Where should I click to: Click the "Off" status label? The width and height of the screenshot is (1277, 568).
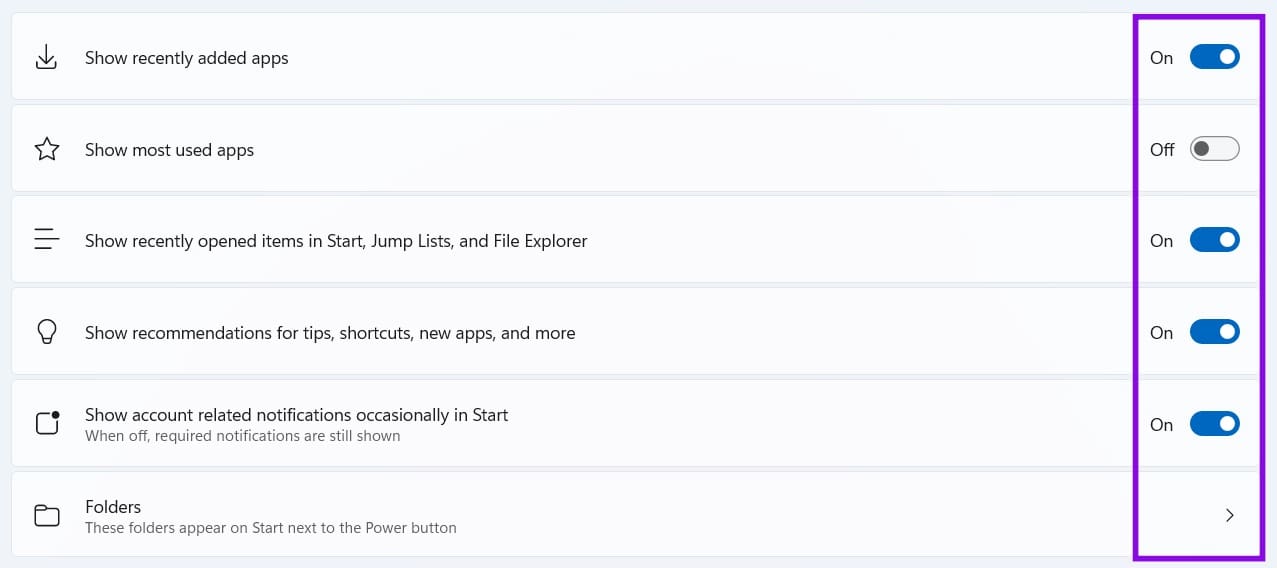point(1162,150)
